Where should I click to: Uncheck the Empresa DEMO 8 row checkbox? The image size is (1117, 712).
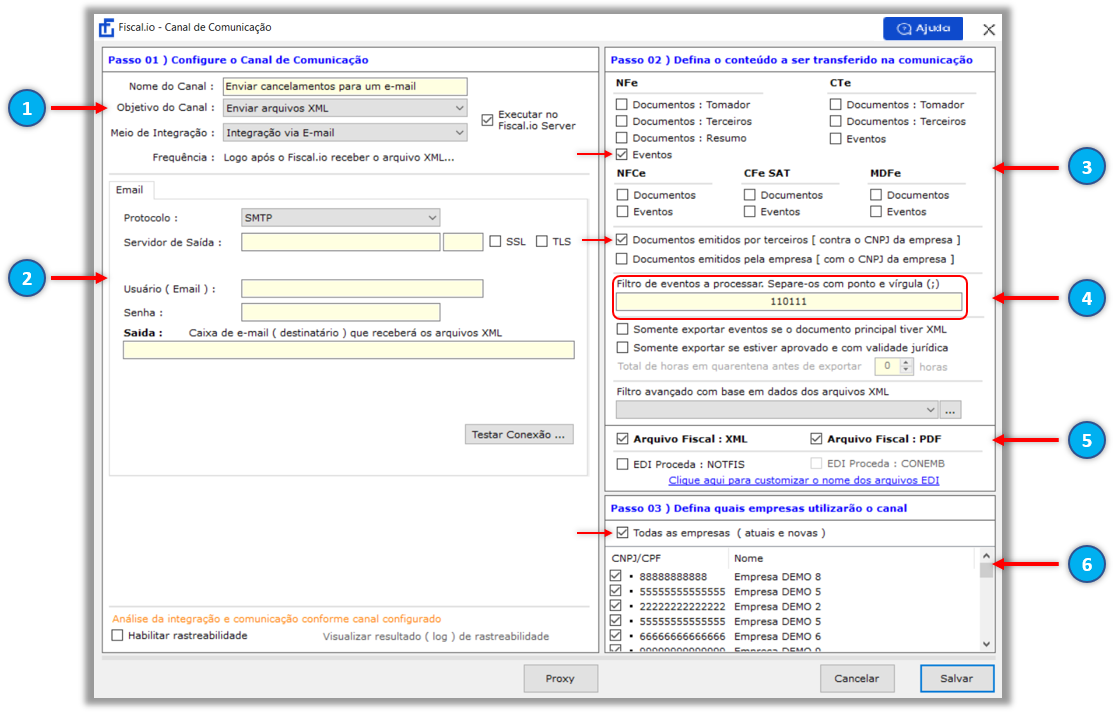[x=615, y=576]
